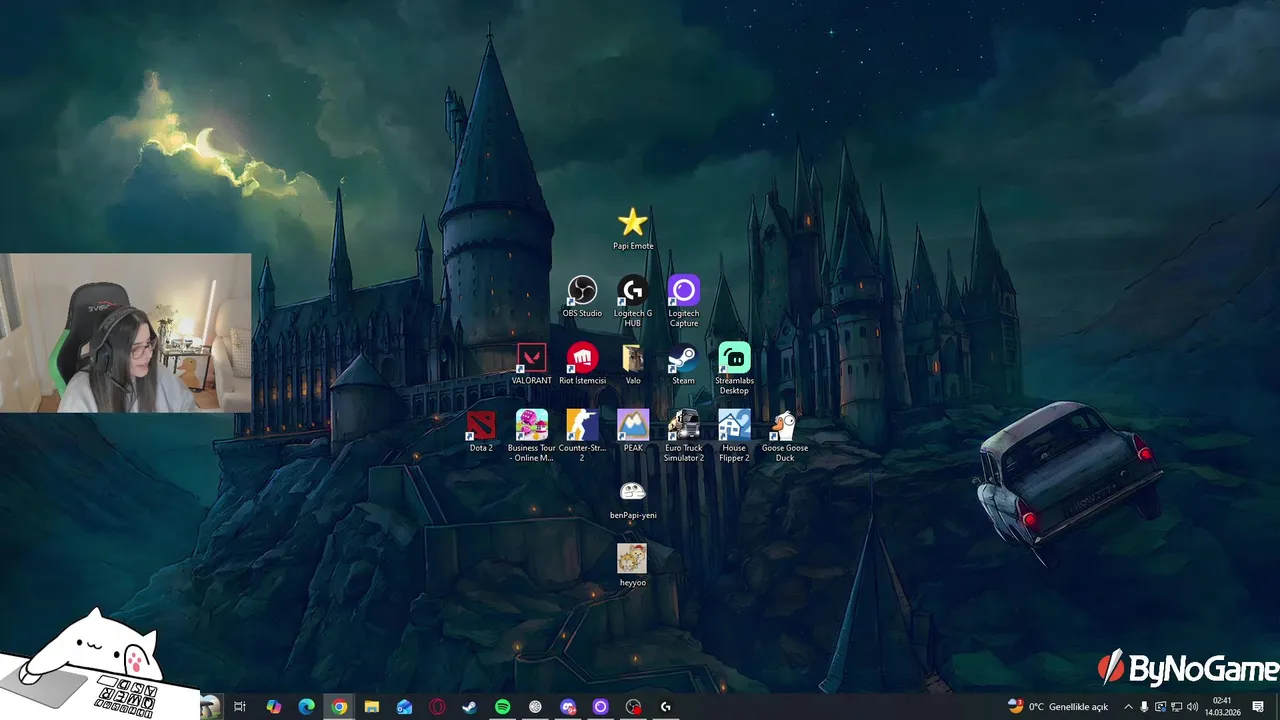Image resolution: width=1280 pixels, height=720 pixels.
Task: Open the network tray icon
Action: [x=1176, y=707]
